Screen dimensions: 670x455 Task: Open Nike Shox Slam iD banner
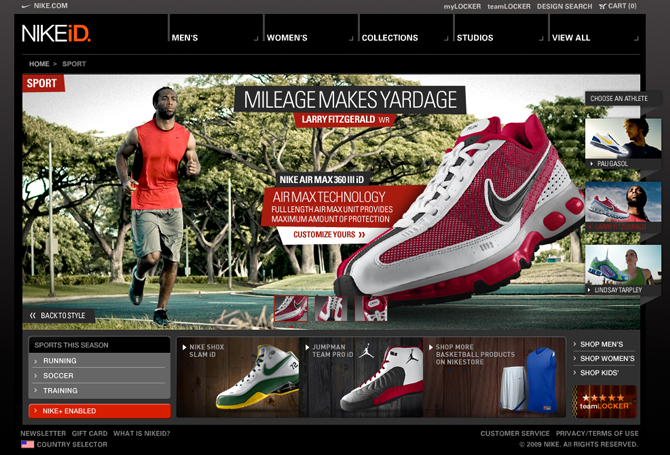pyautogui.click(x=238, y=377)
